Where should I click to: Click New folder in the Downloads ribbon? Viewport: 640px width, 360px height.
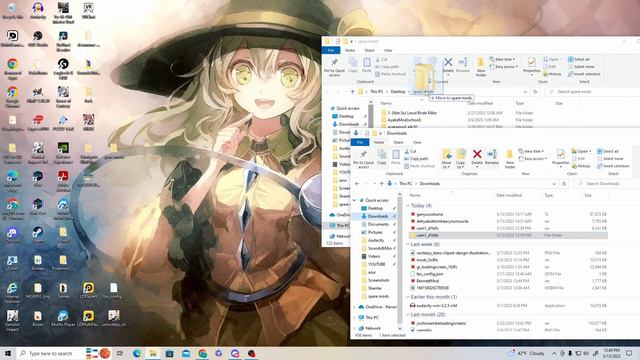pyautogui.click(x=510, y=158)
